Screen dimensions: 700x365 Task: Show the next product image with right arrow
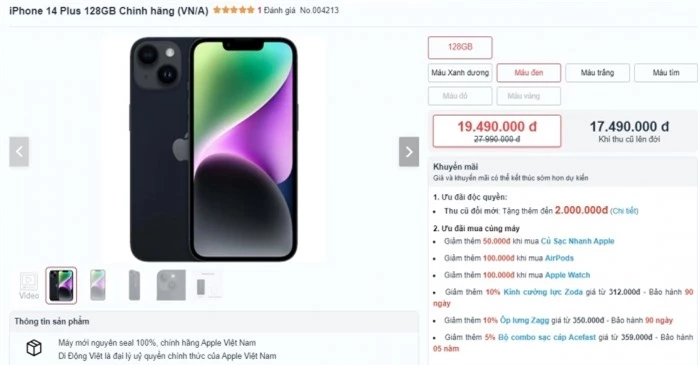[x=408, y=152]
